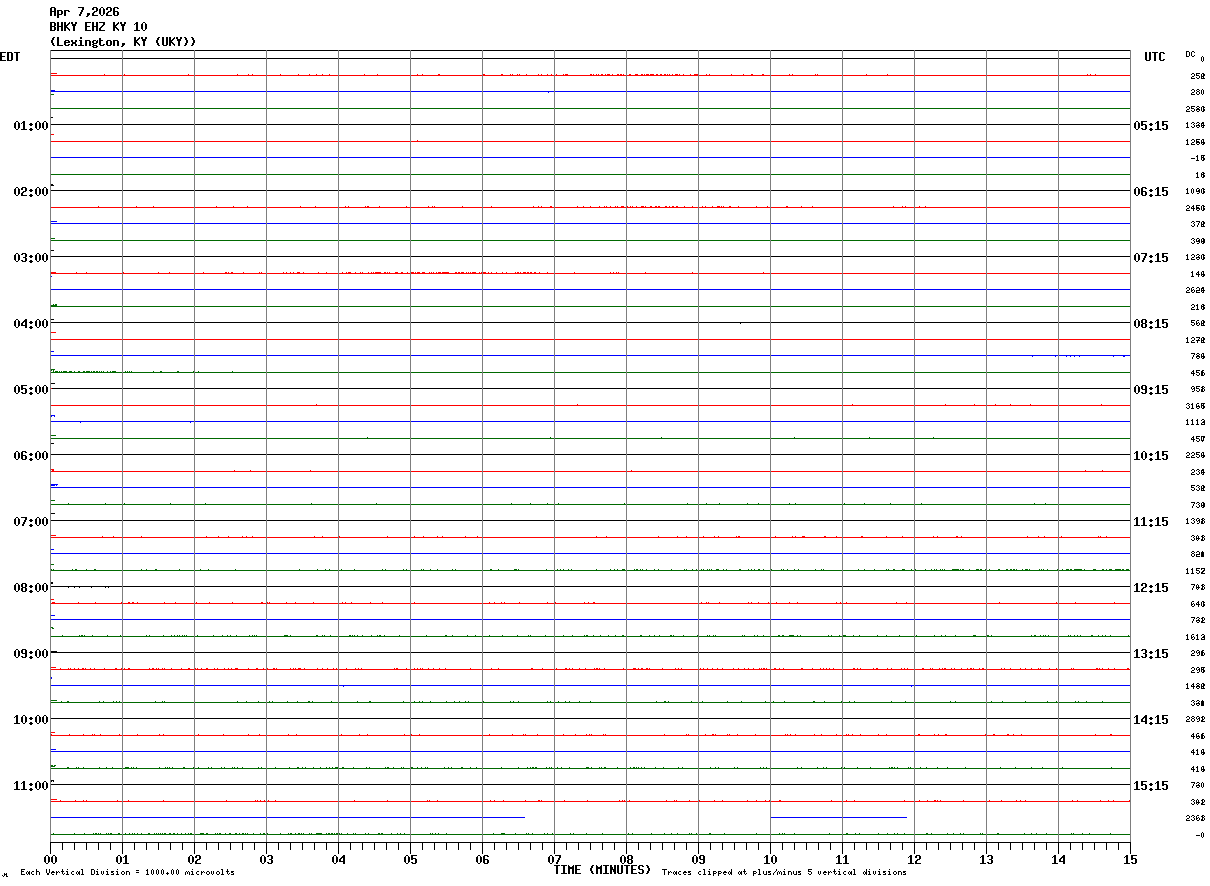Click minute tick label "09" on time axis
Viewport: 1210px width, 886px height.
[698, 859]
